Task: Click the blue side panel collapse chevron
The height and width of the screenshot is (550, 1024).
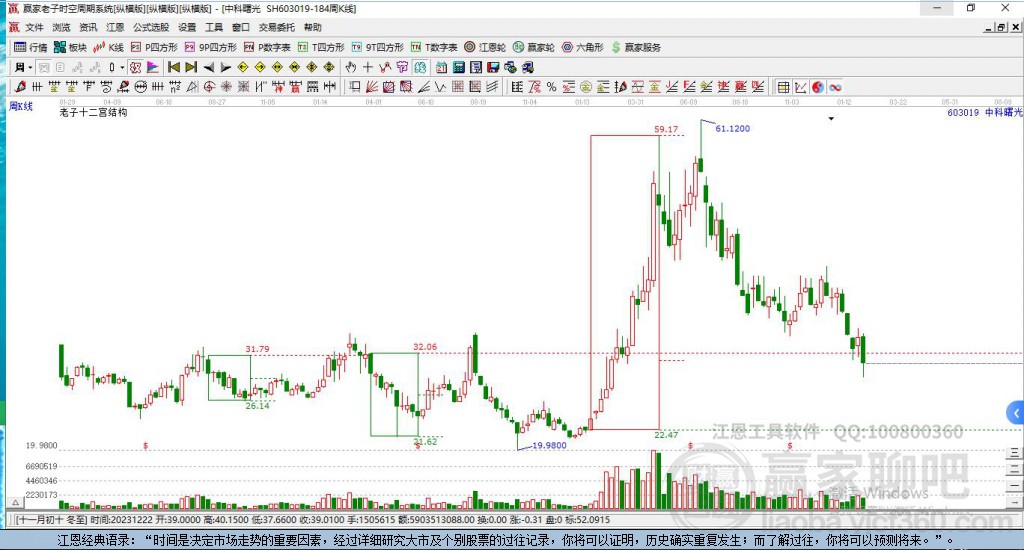Action: click(1016, 413)
